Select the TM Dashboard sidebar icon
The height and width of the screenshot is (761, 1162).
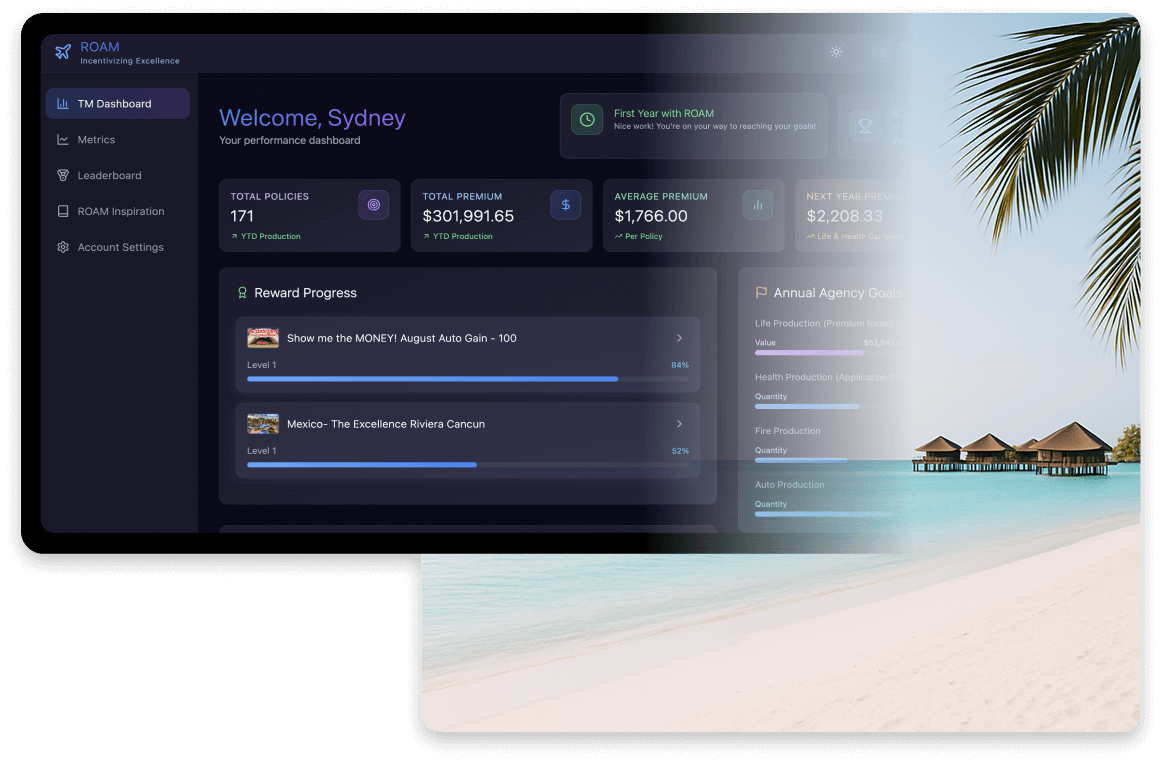tap(62, 103)
